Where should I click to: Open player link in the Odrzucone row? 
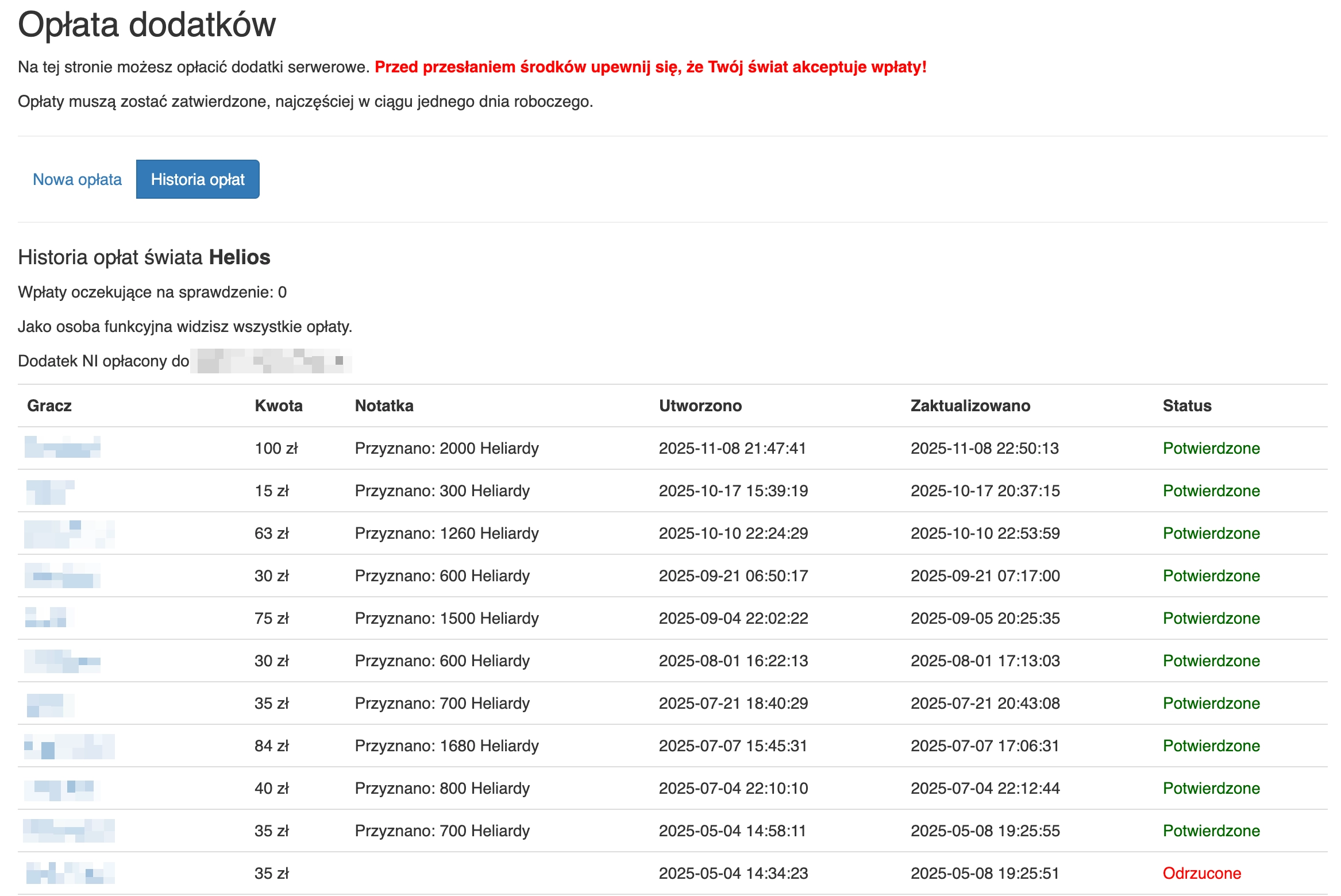[x=70, y=873]
